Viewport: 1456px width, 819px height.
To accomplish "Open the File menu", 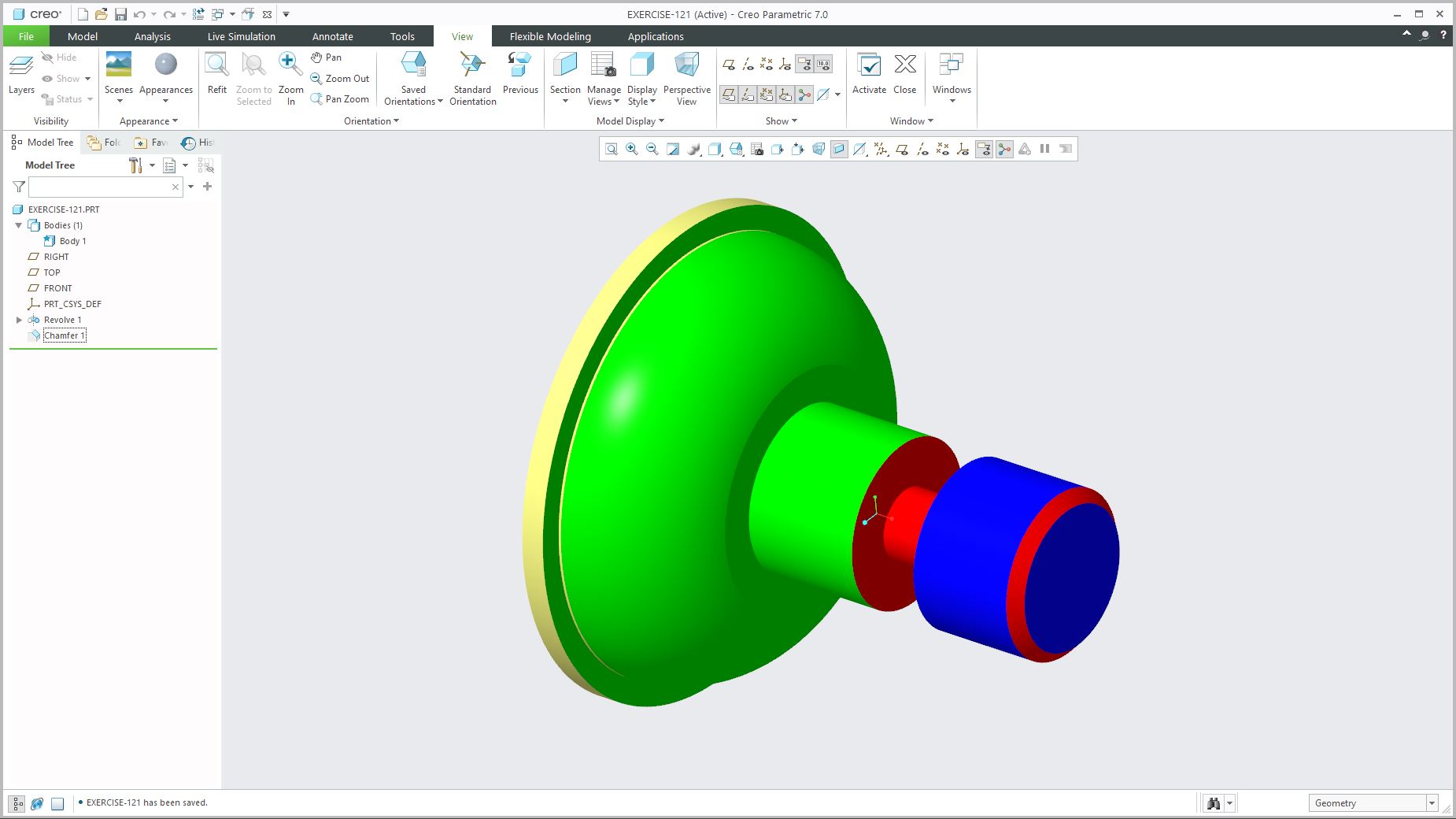I will pos(26,36).
